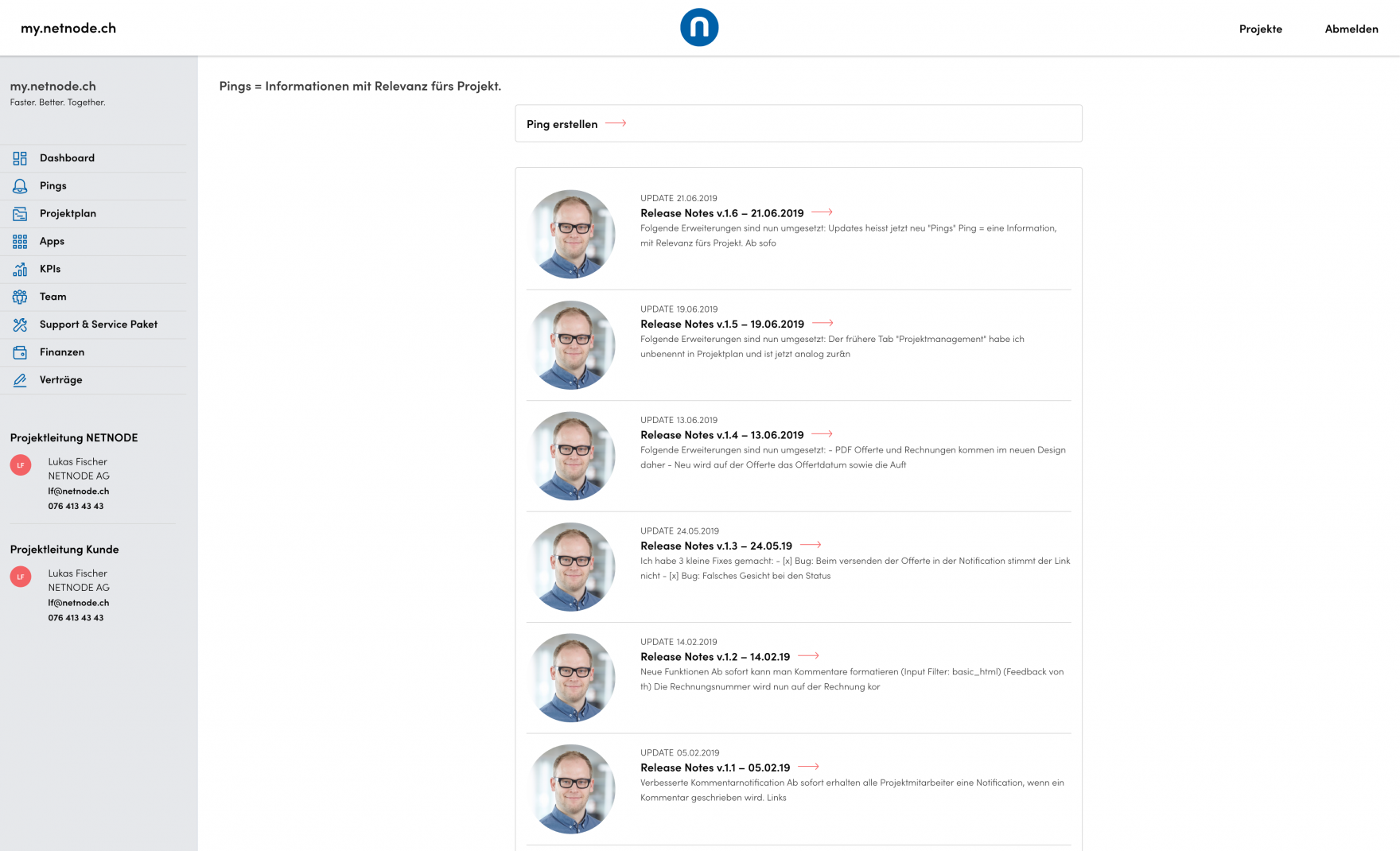Click the arrow next to Release Notes v.1.4

[822, 434]
